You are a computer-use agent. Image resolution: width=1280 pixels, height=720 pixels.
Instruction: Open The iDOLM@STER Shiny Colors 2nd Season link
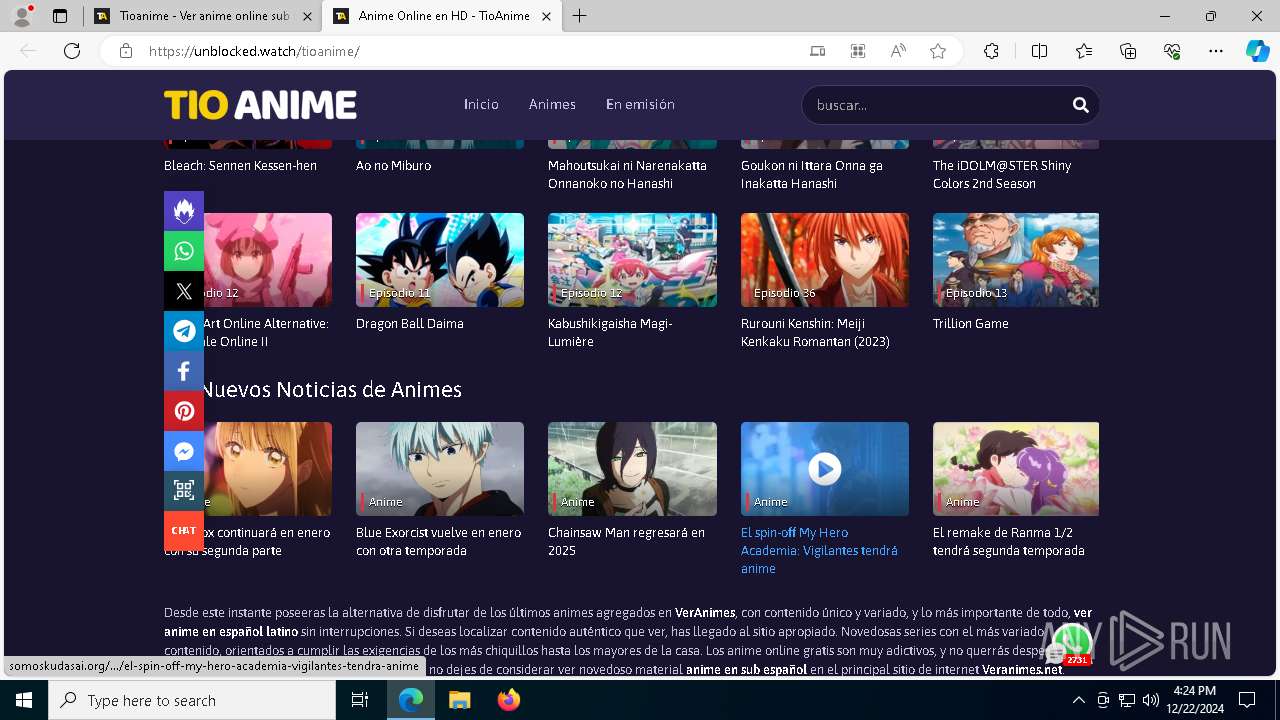click(x=1002, y=175)
